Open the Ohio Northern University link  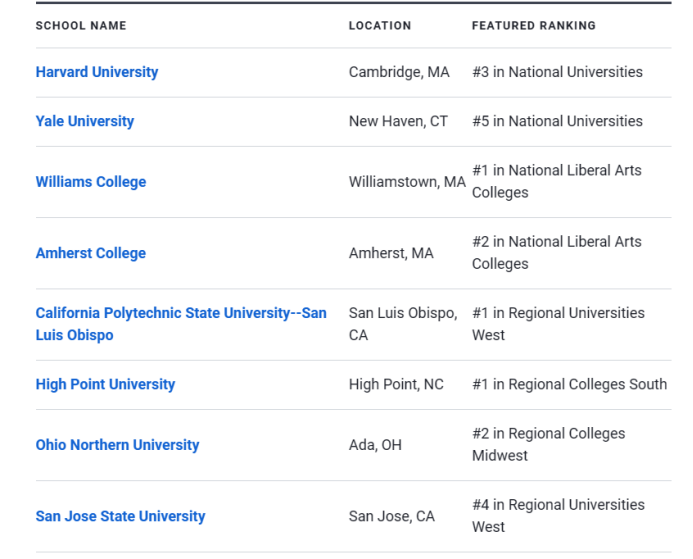(x=118, y=445)
